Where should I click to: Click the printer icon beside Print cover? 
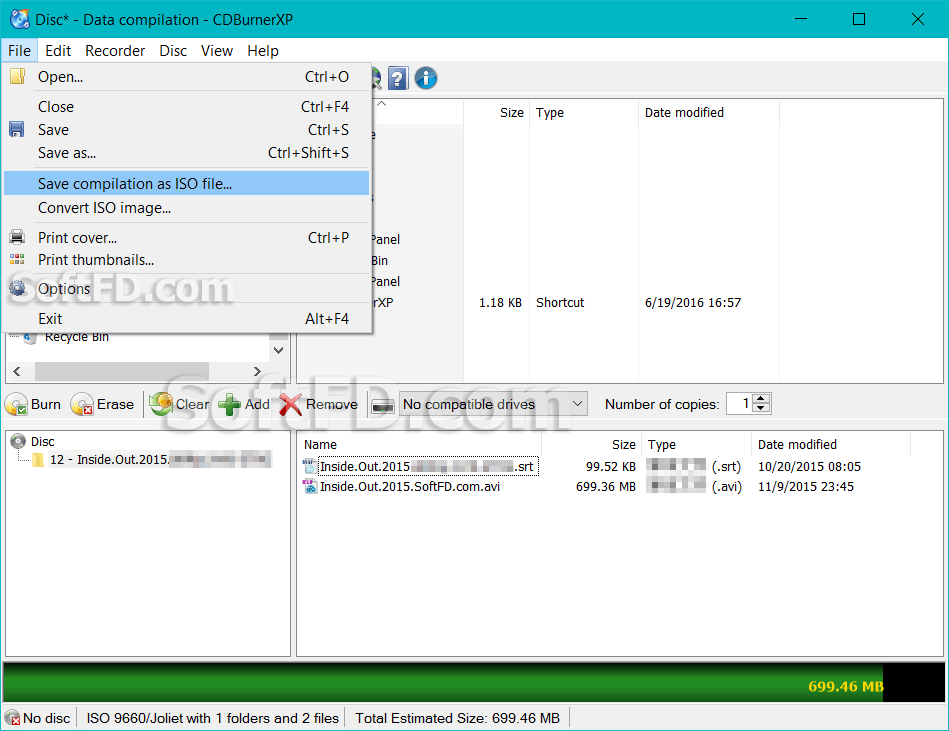(17, 237)
